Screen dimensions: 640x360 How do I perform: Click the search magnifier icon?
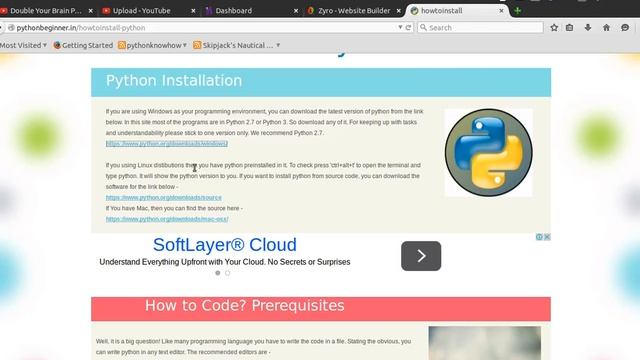423,27
